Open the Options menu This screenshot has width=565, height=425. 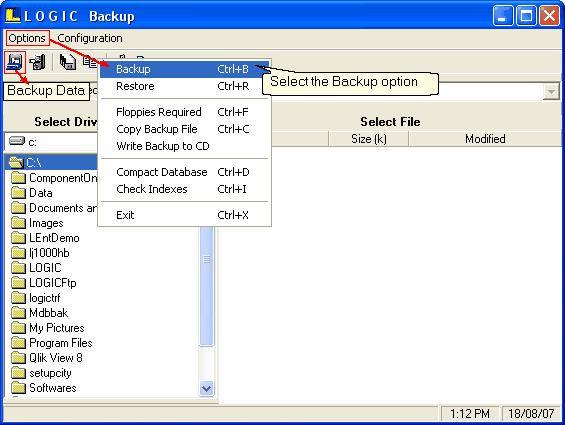click(x=27, y=38)
